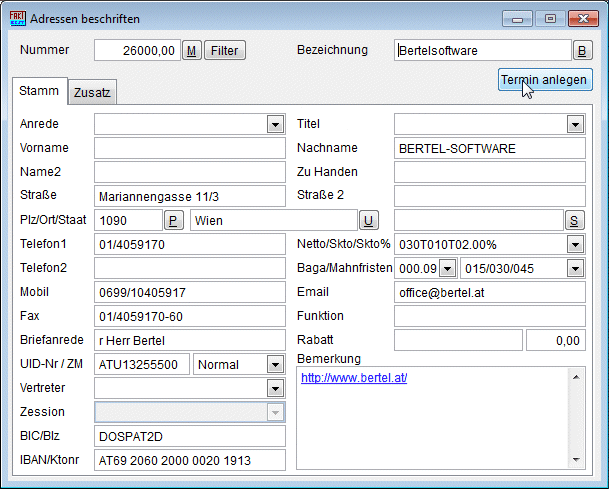This screenshot has height=489, width=609.
Task: Click the Bezeichnung field with Bertelsoftware
Action: [x=483, y=50]
